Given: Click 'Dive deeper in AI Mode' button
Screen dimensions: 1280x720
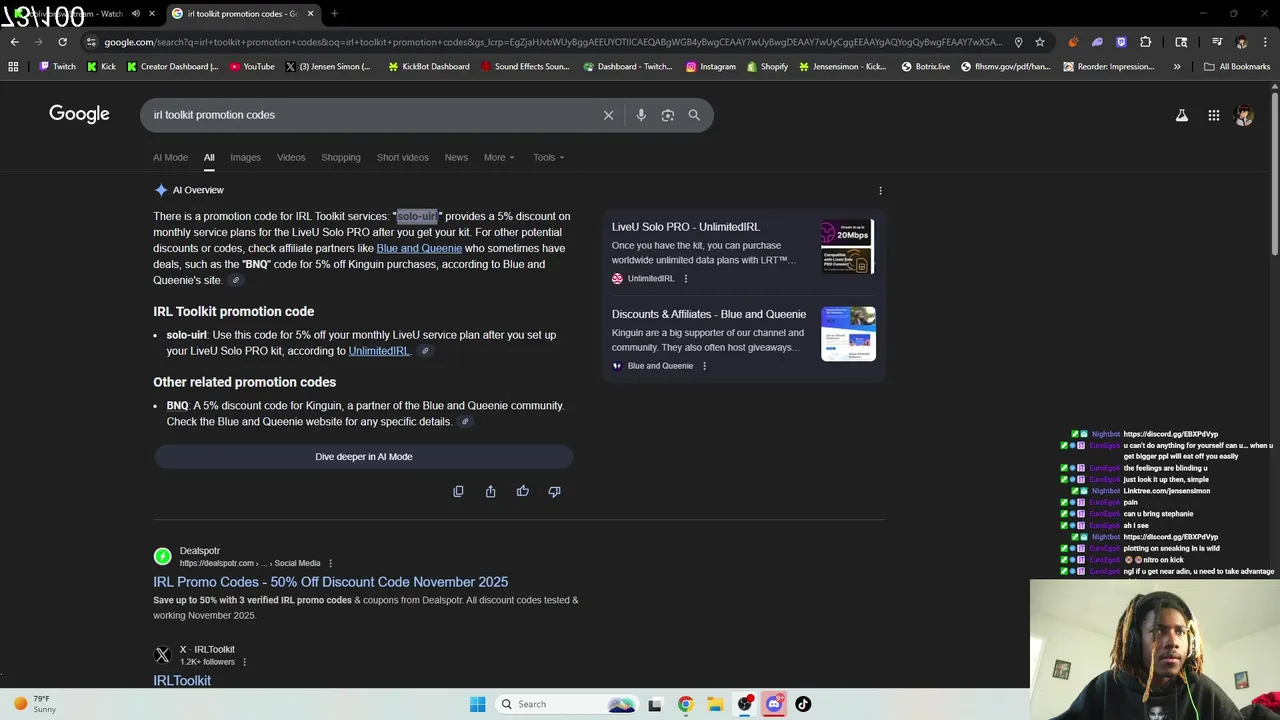Looking at the screenshot, I should coord(363,457).
